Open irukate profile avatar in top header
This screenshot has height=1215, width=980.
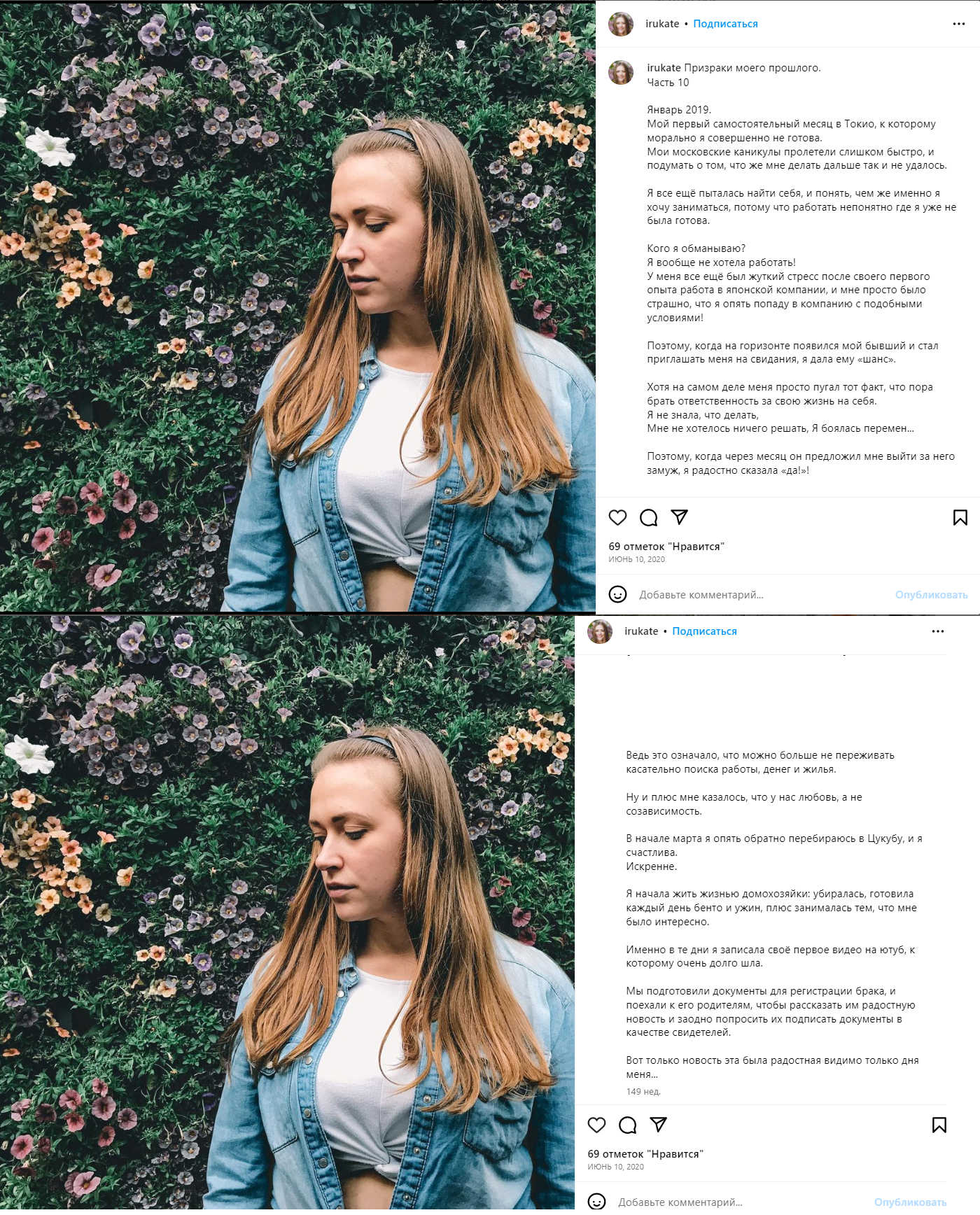pyautogui.click(x=621, y=24)
